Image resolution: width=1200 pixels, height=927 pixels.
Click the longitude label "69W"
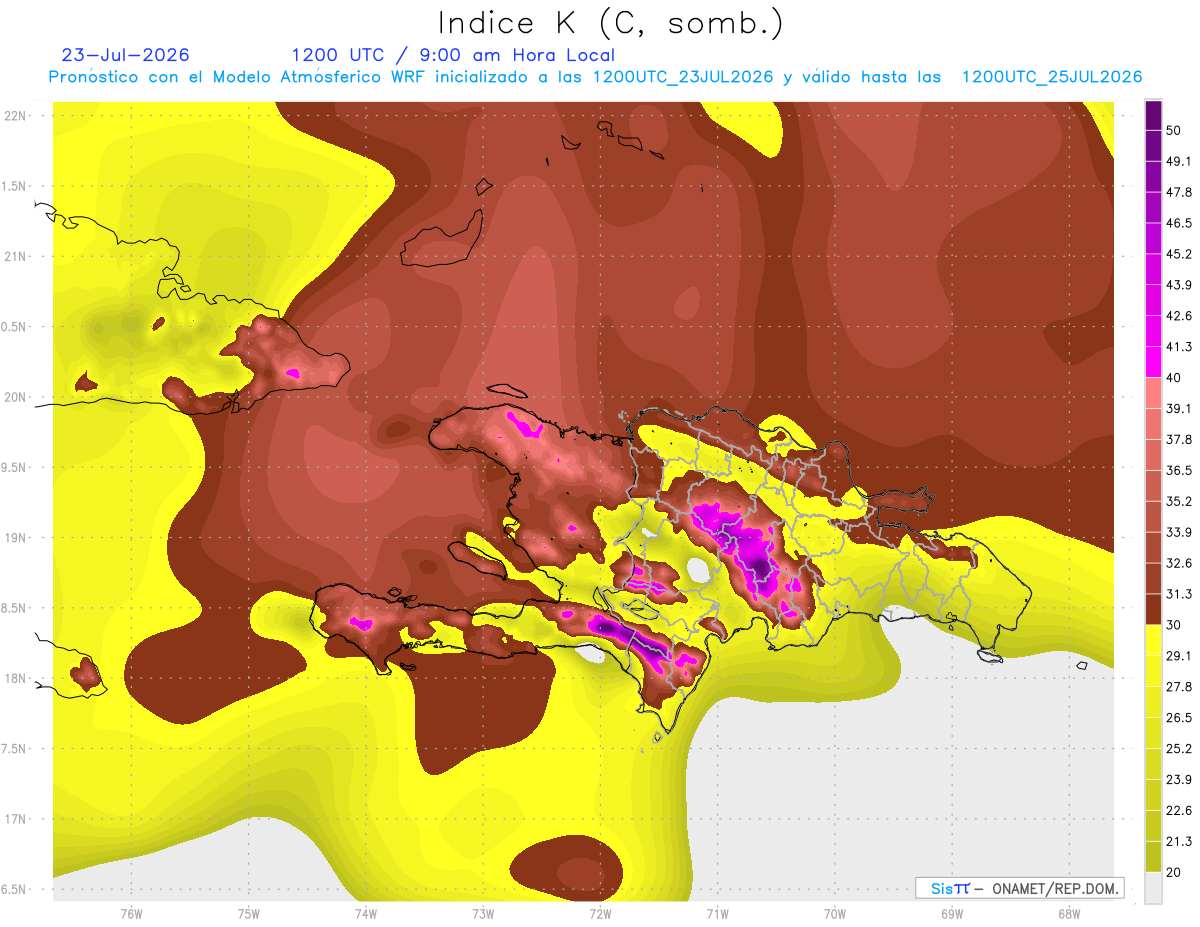click(951, 914)
